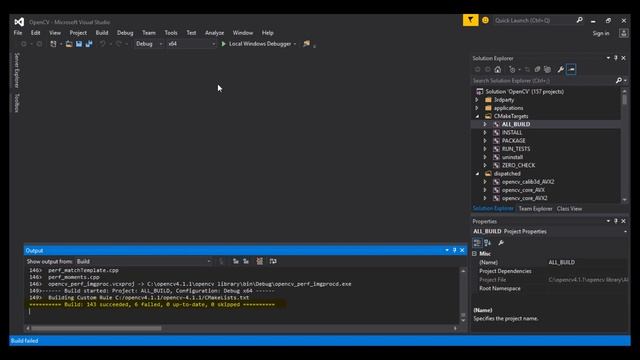Start the Local Windows Debugger
The height and width of the screenshot is (360, 640).
[256, 44]
